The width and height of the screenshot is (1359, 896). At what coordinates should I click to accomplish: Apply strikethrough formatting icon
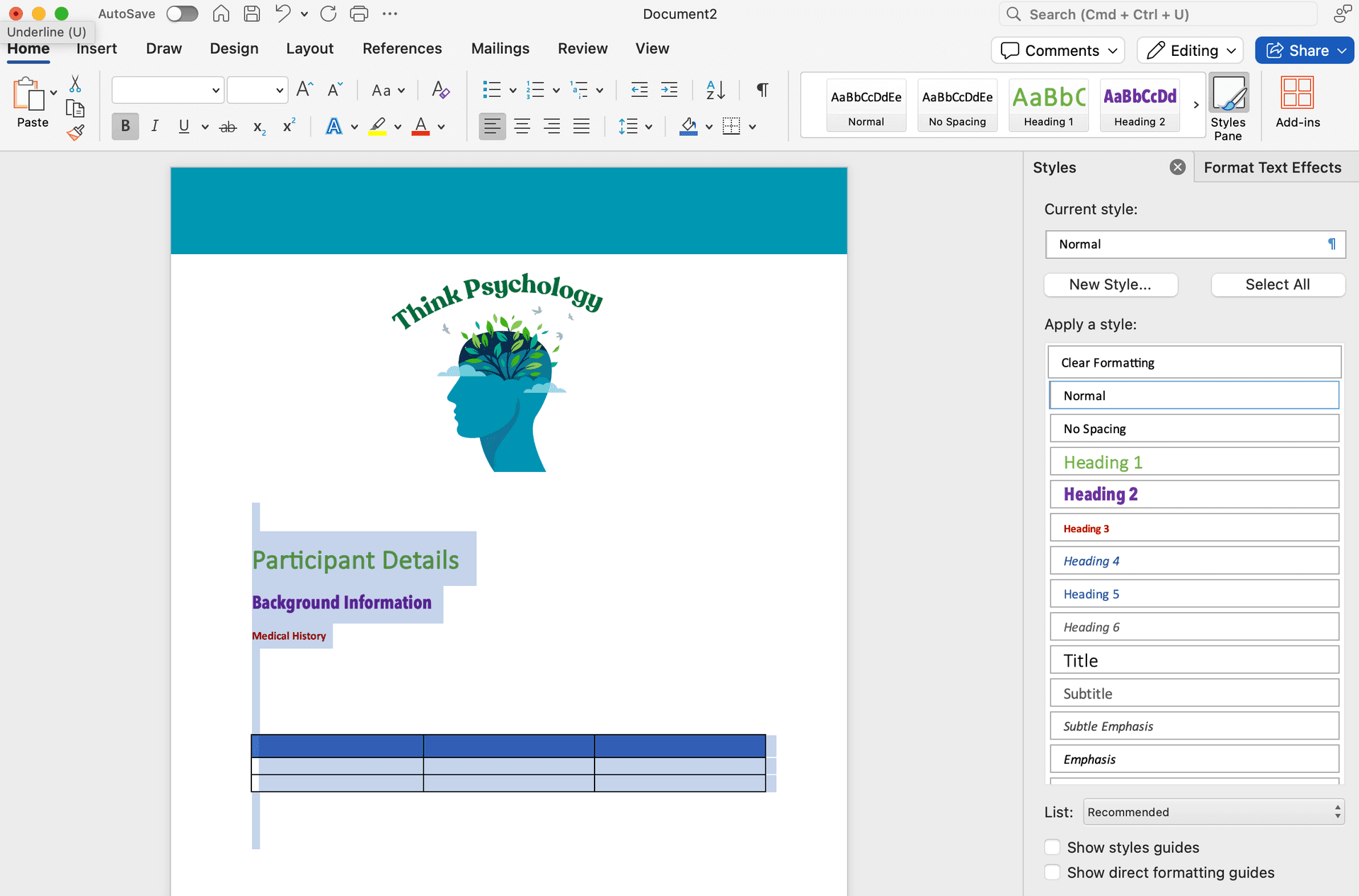228,127
